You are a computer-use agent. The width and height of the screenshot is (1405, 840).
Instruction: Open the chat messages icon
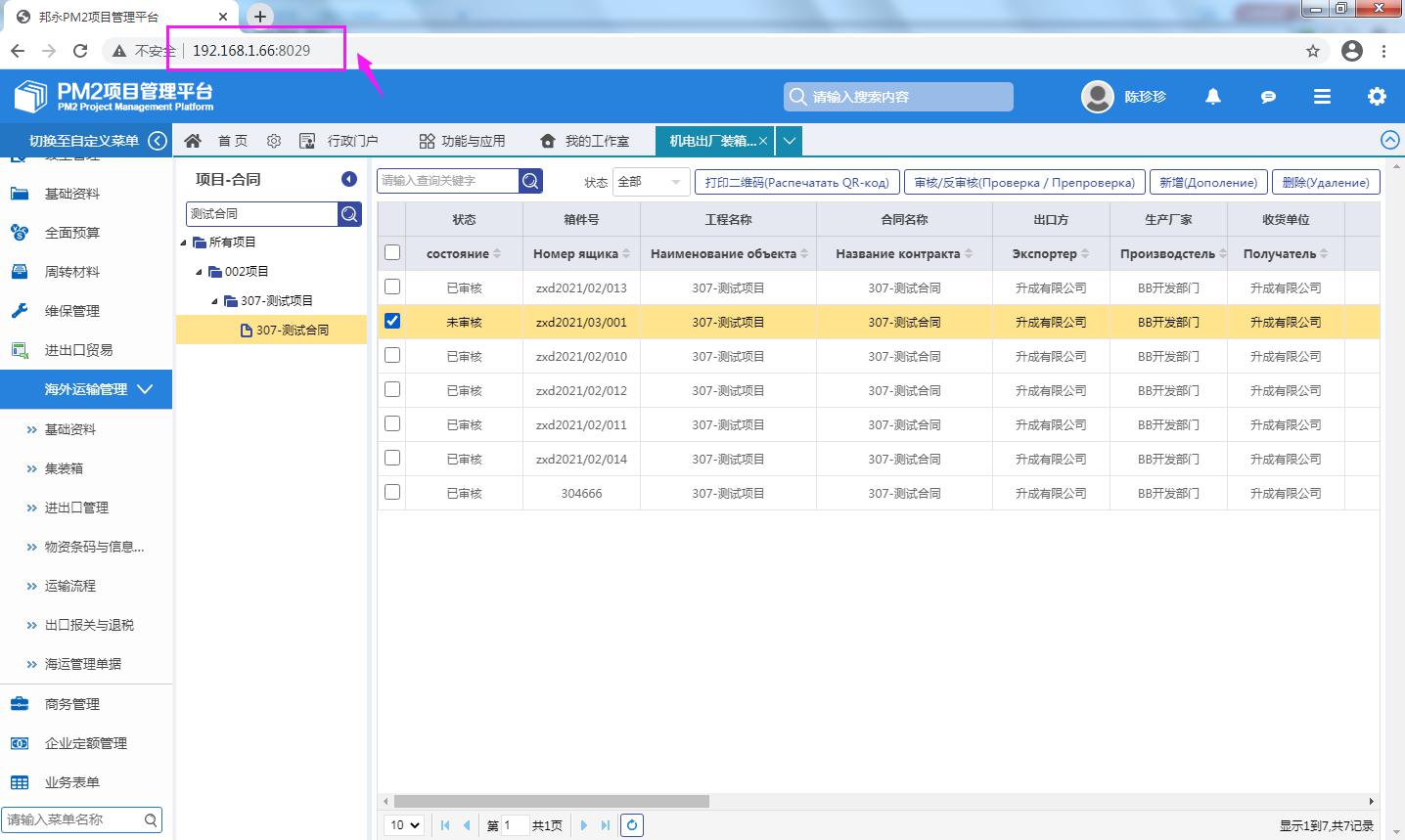(1268, 97)
